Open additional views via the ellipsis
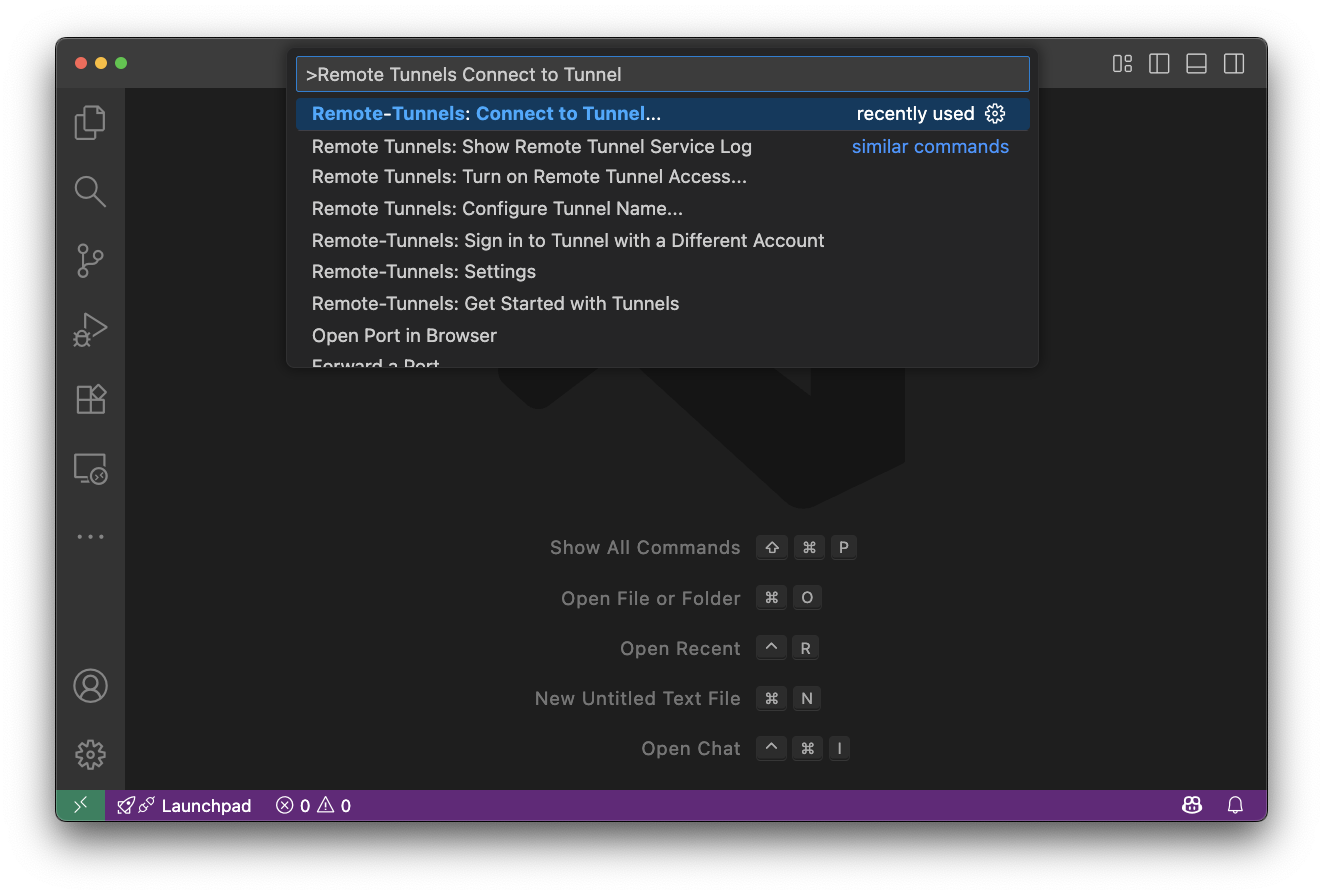 click(x=90, y=536)
